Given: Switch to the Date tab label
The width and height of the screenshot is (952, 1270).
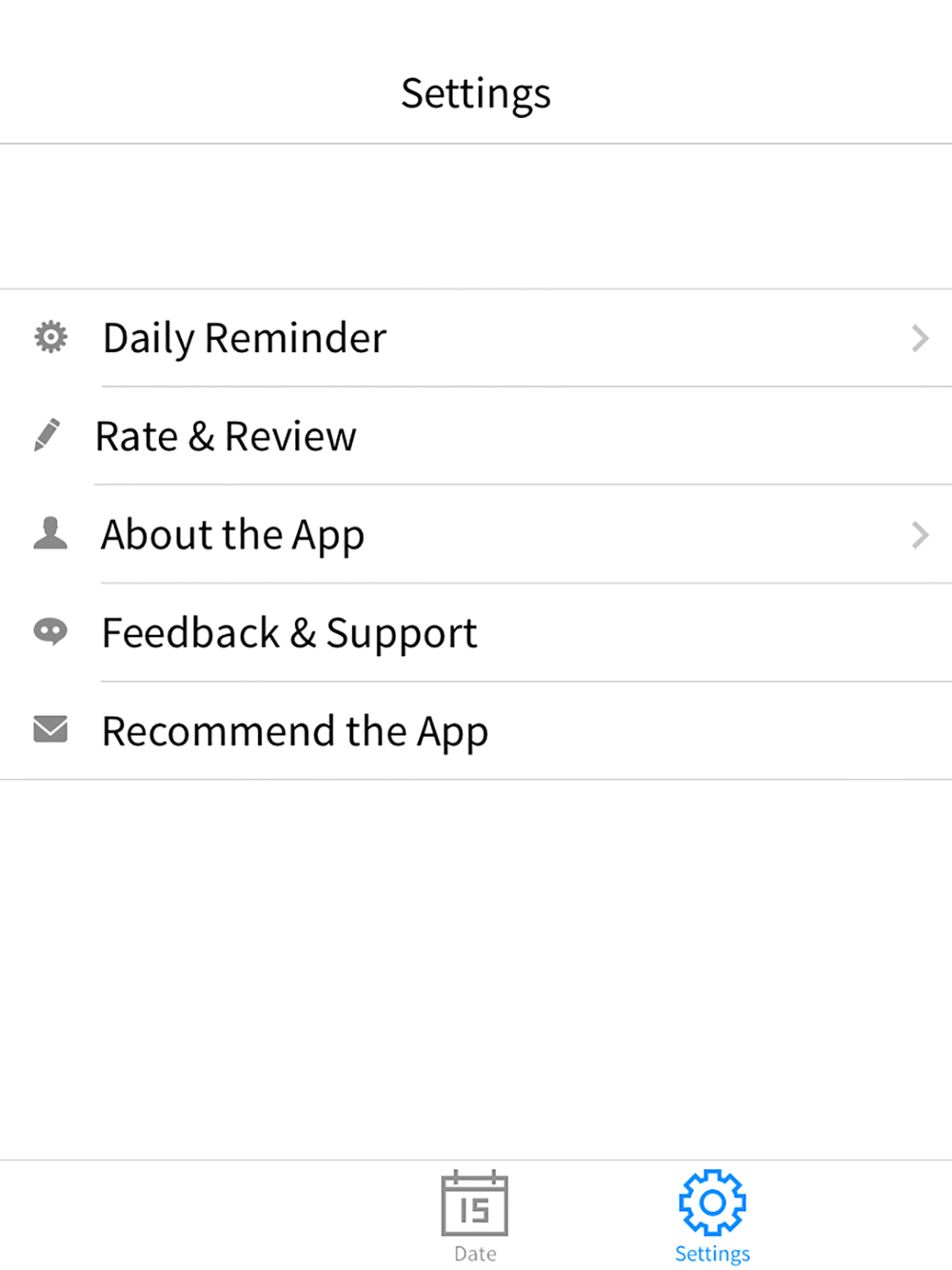Looking at the screenshot, I should [x=475, y=1254].
